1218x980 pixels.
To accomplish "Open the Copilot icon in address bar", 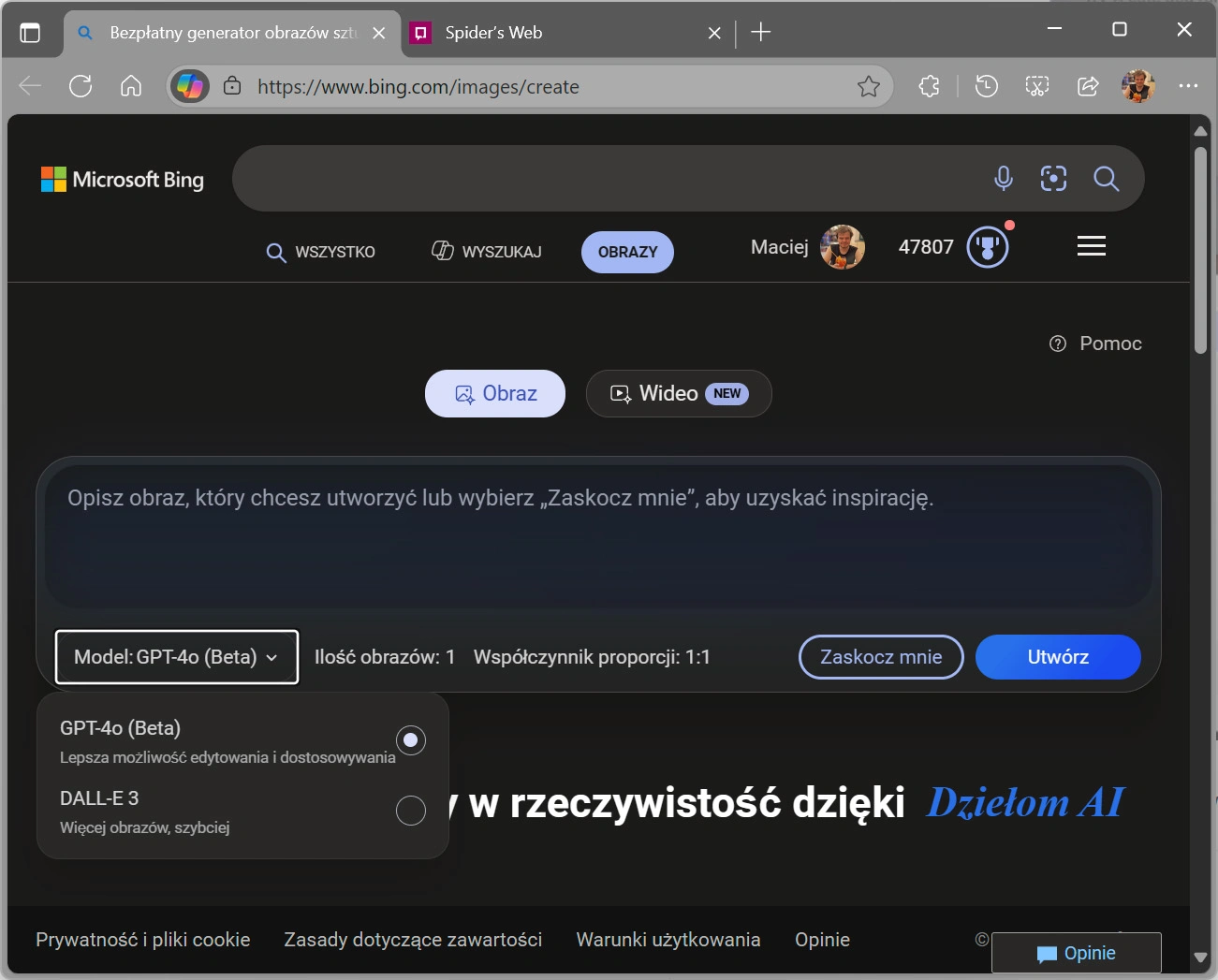I will point(190,87).
